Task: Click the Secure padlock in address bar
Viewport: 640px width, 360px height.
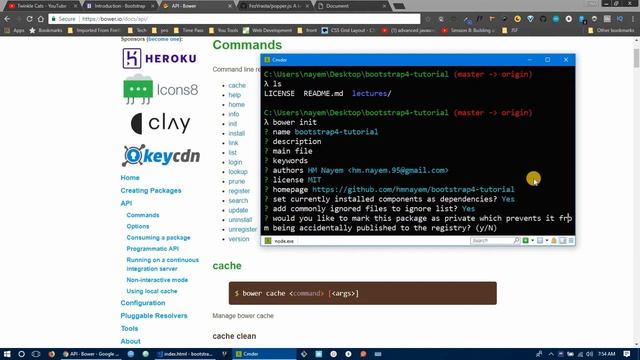Action: pyautogui.click(x=53, y=19)
